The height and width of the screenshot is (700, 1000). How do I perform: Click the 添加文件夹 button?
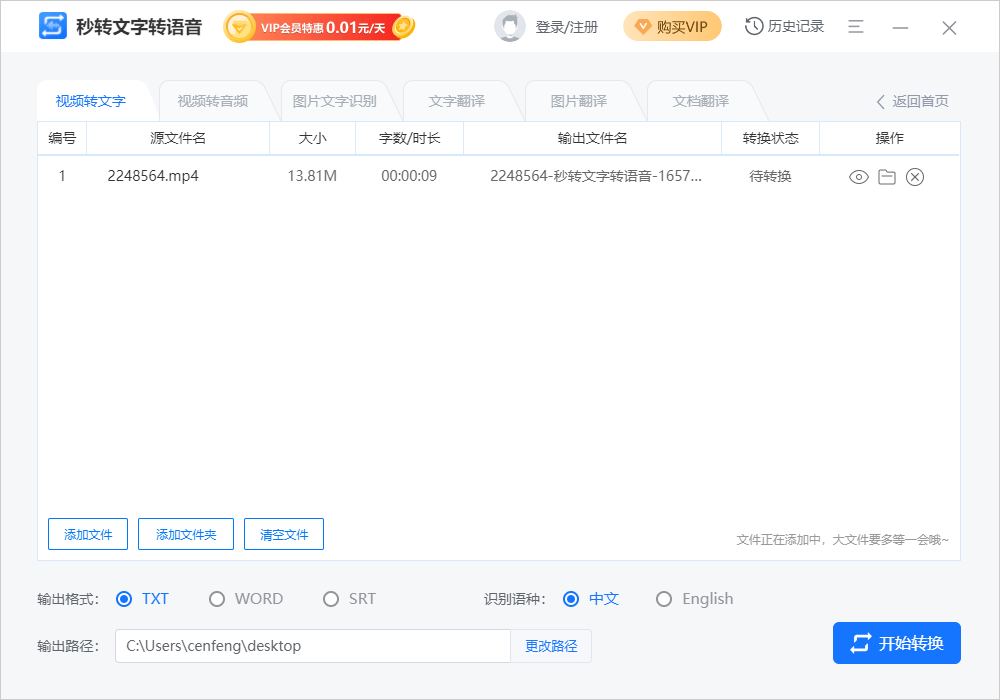186,534
